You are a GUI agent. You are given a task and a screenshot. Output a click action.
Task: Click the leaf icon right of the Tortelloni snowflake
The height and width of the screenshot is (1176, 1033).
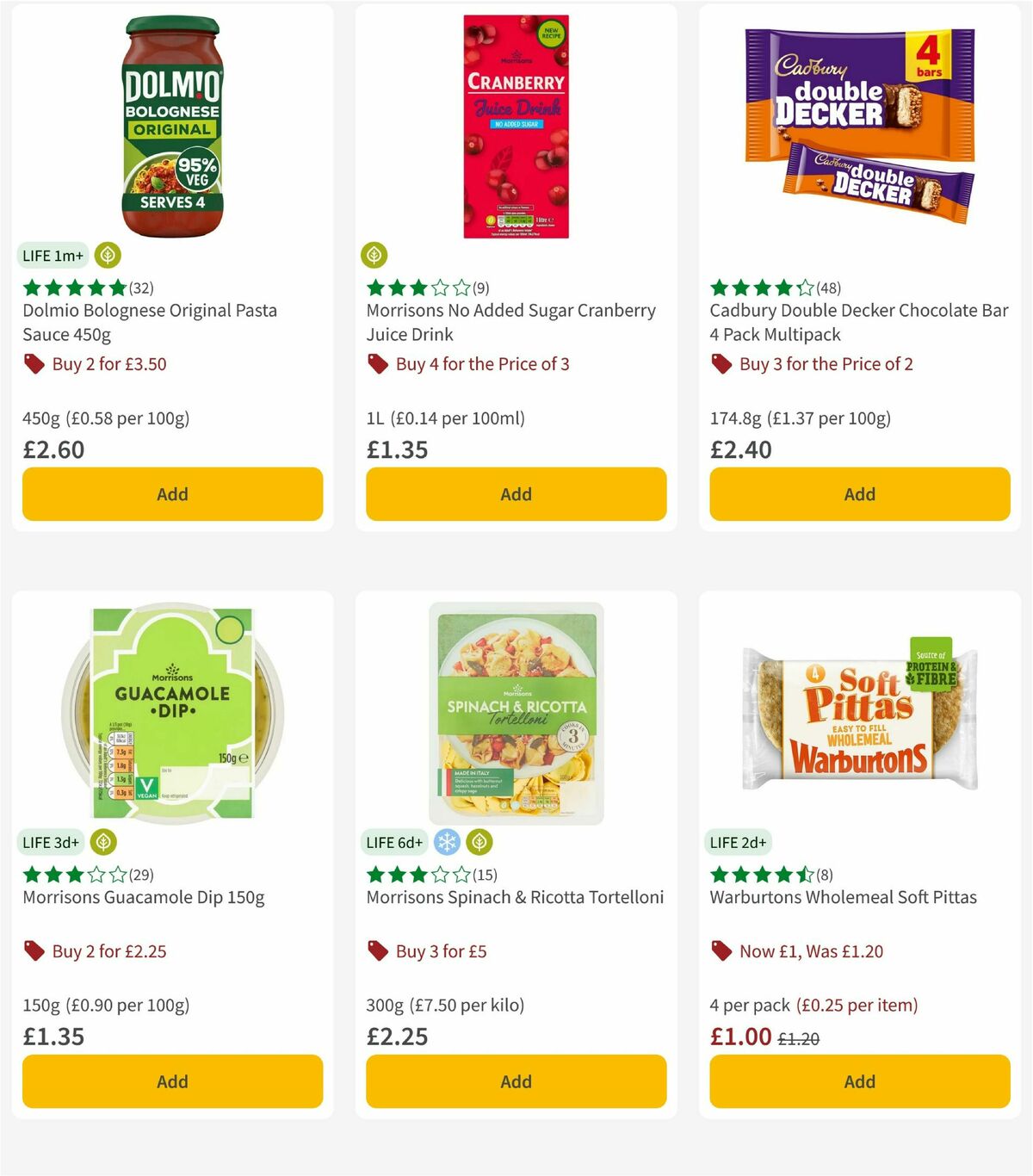[x=479, y=841]
